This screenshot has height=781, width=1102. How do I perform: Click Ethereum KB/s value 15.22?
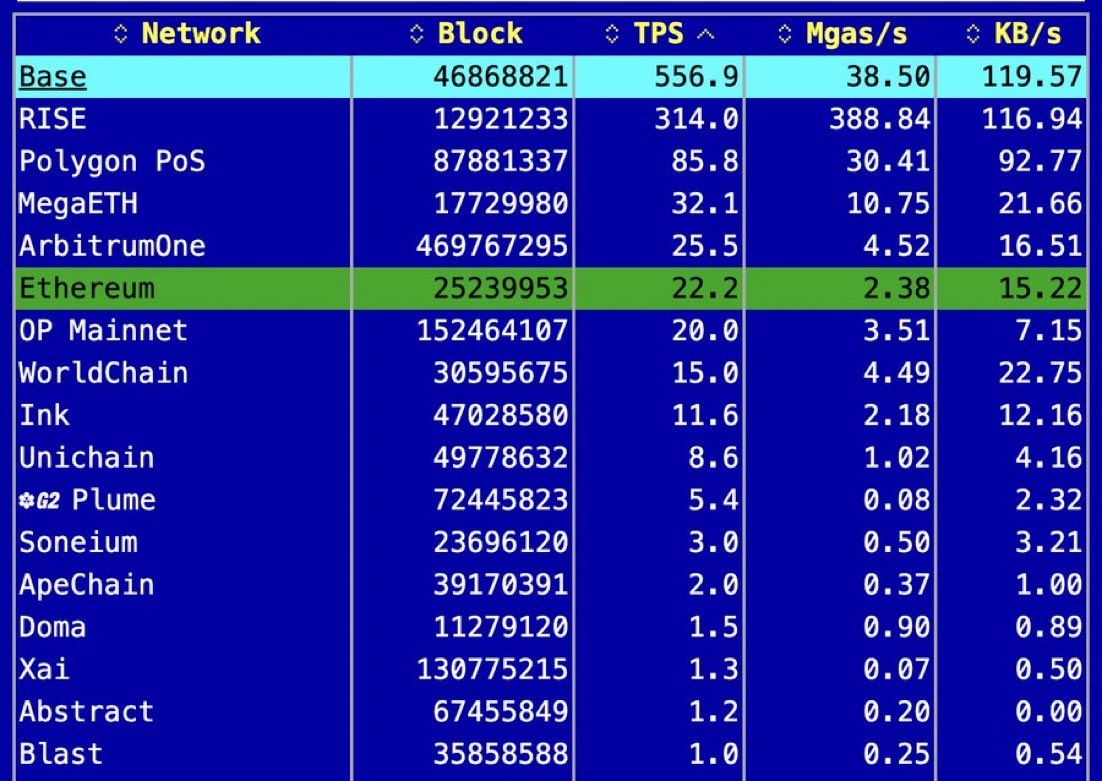(x=1041, y=288)
